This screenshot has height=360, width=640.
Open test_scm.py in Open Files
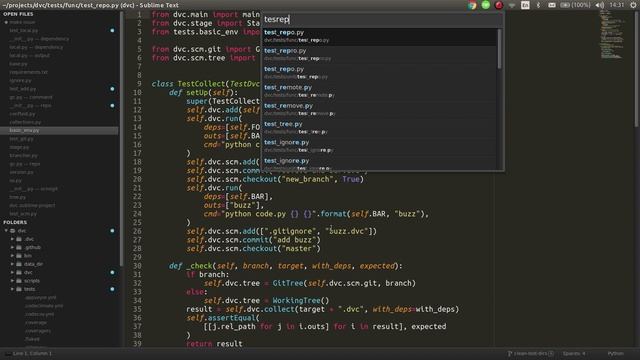coord(23,214)
